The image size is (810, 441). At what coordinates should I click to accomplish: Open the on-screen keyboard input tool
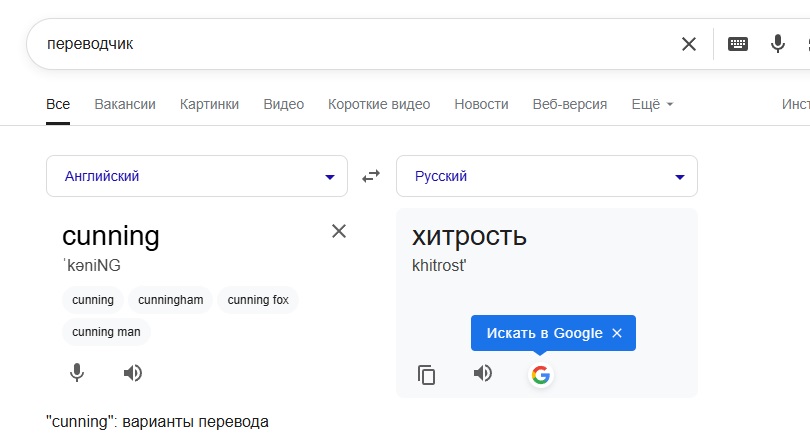pyautogui.click(x=738, y=44)
